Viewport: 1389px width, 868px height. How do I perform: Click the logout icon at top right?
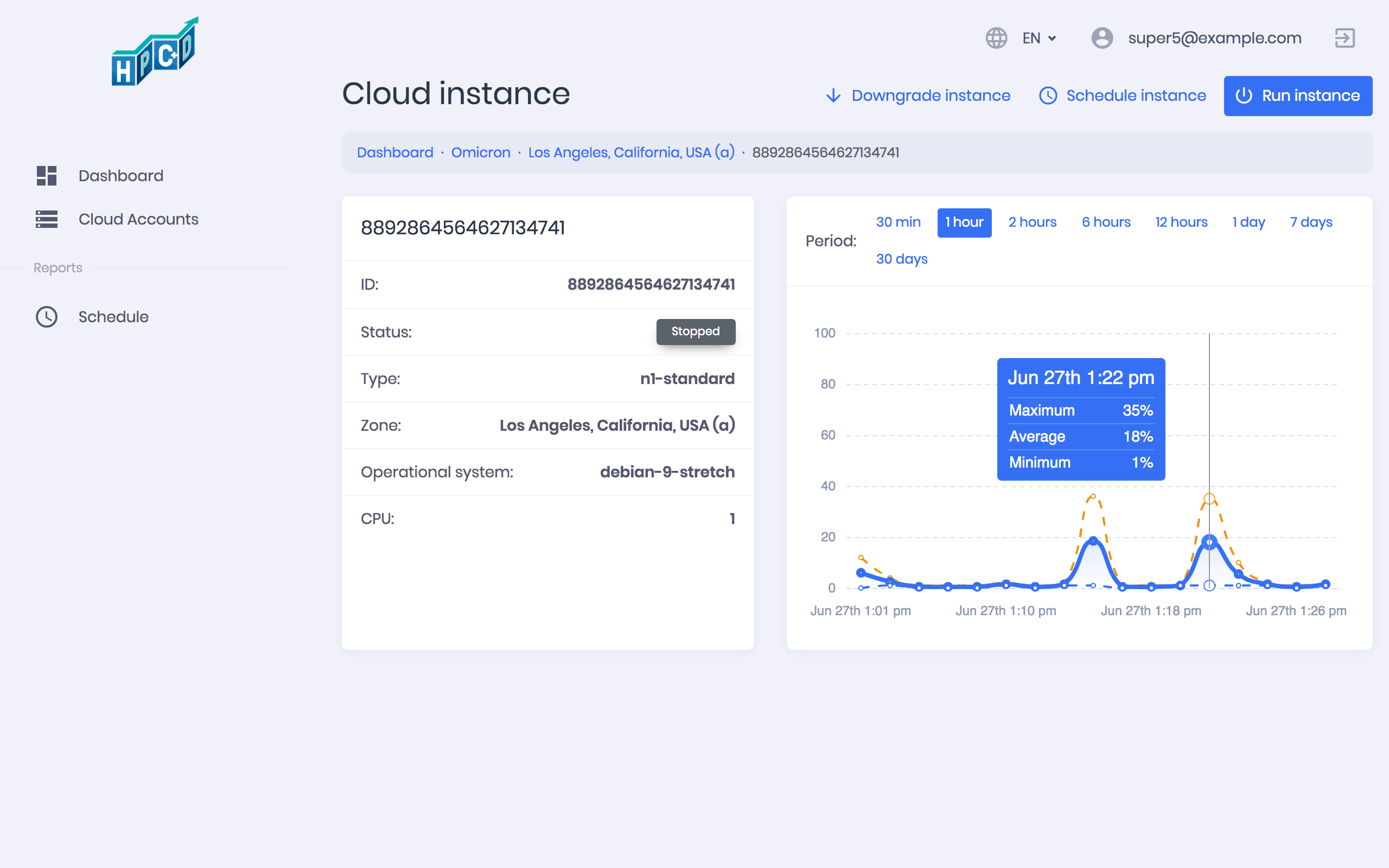1345,39
